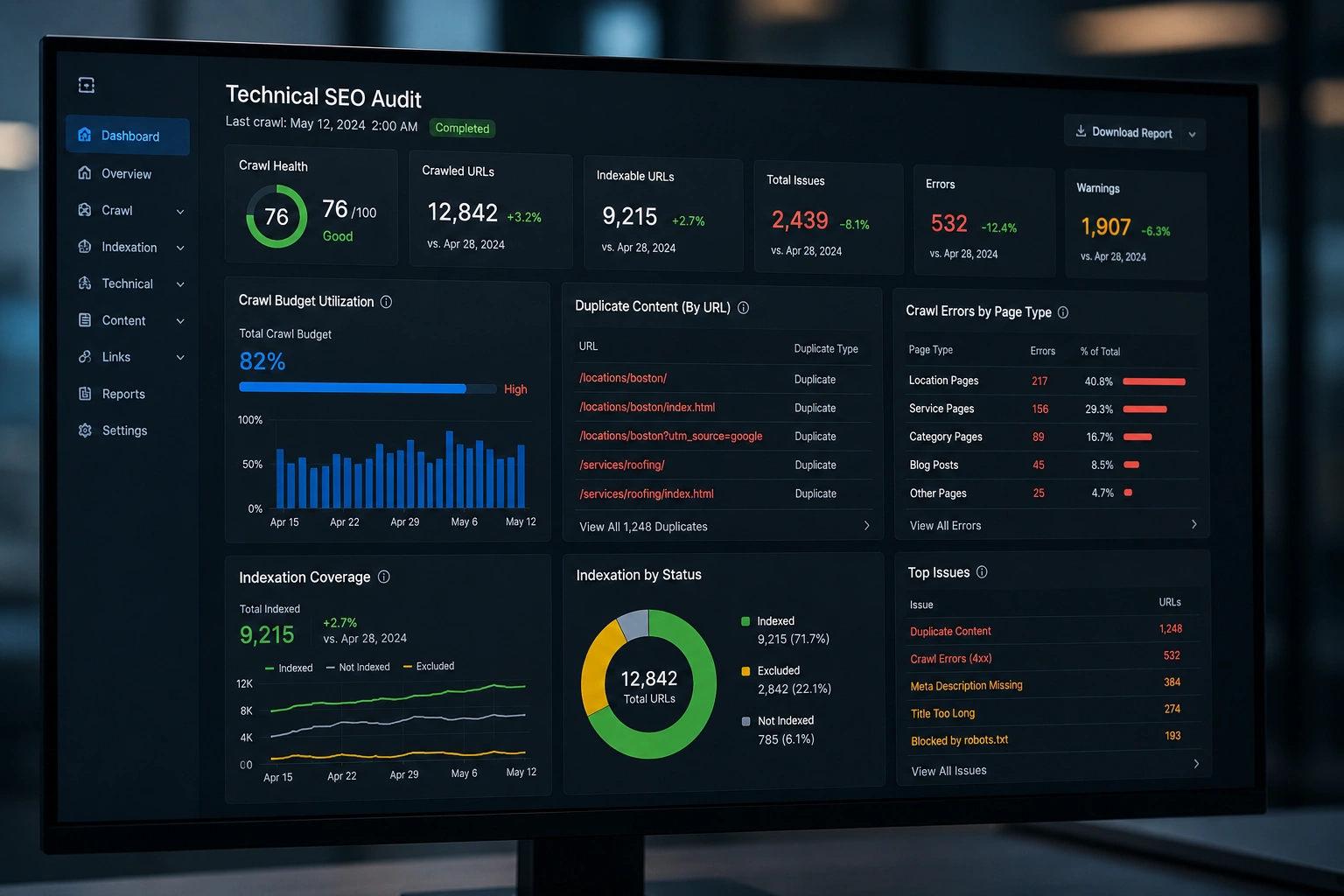Open the Download Report dropdown arrow
This screenshot has width=1344, height=896.
pos(1192,135)
